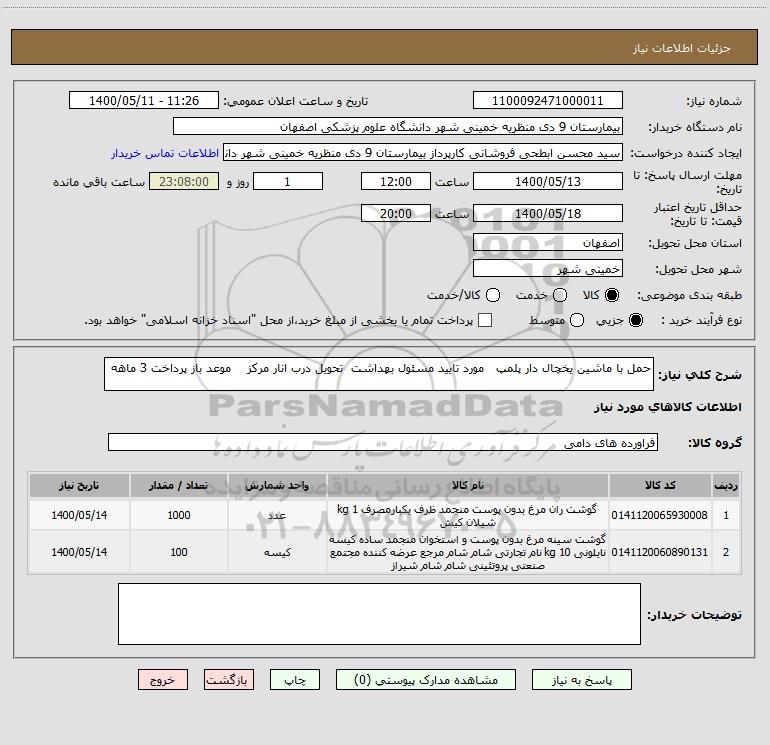Viewport: 770px width, 745px height.
Task: Click the استان محل تحویل field اصفهان
Action: 548,242
